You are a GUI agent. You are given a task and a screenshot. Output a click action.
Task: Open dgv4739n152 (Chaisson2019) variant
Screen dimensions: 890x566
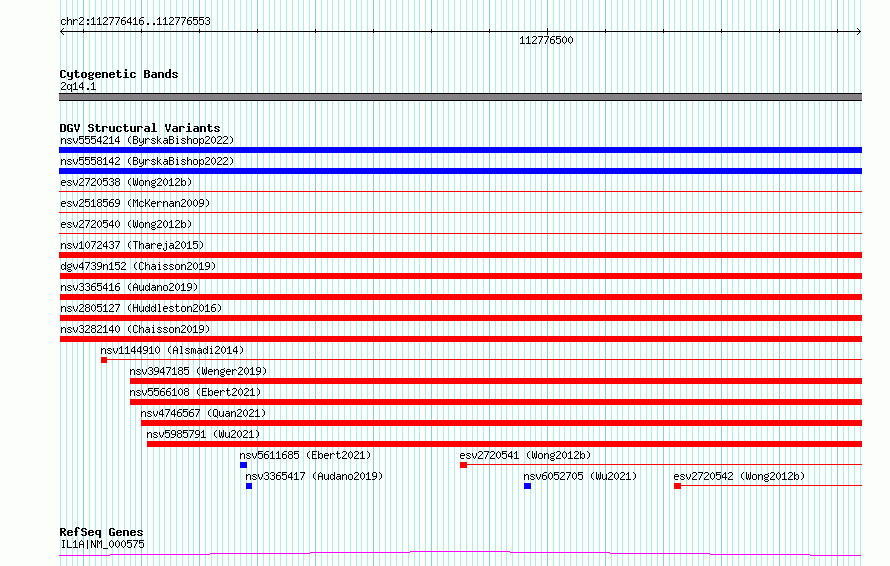(x=138, y=266)
